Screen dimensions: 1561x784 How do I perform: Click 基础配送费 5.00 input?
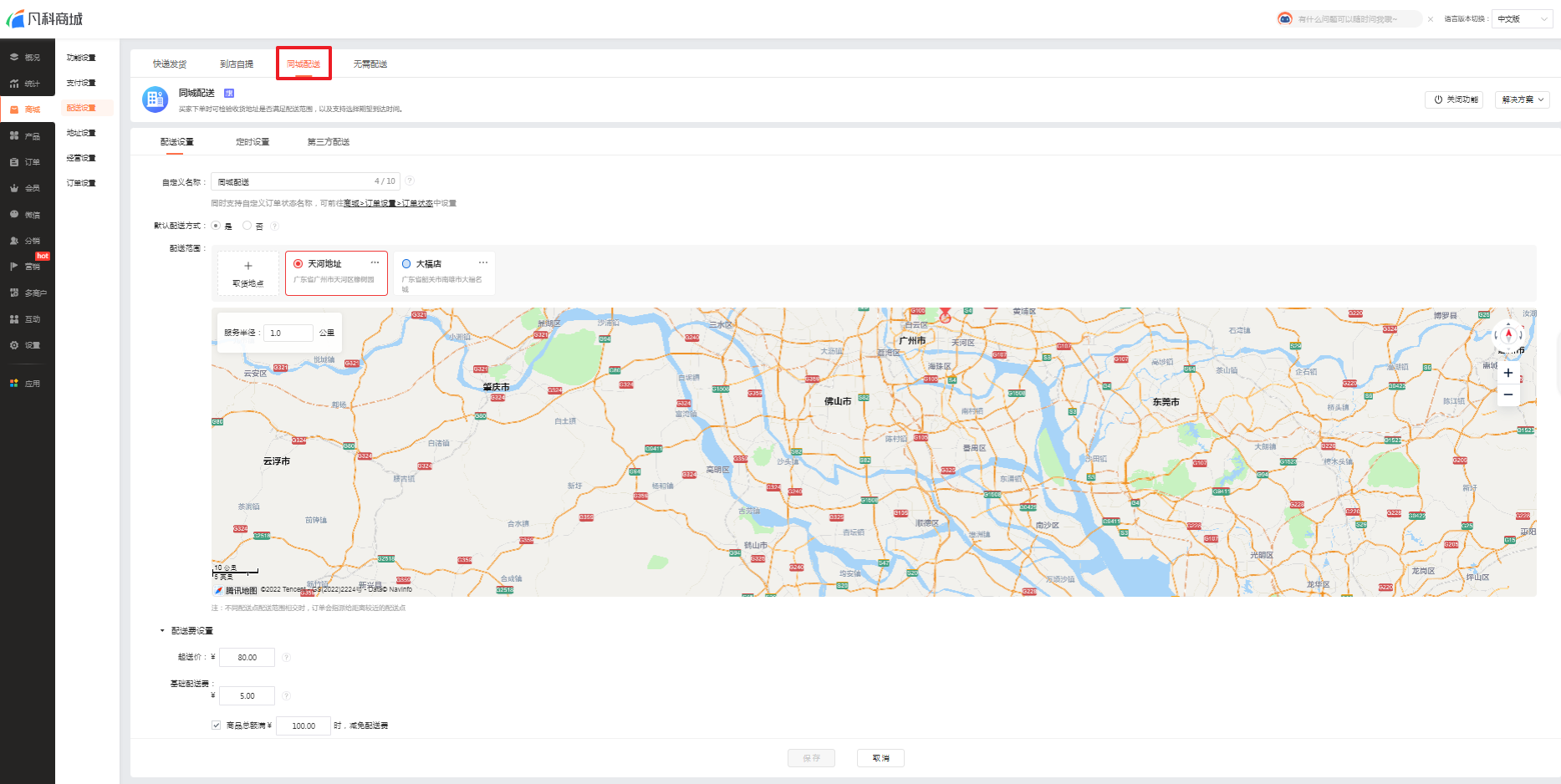tap(247, 695)
